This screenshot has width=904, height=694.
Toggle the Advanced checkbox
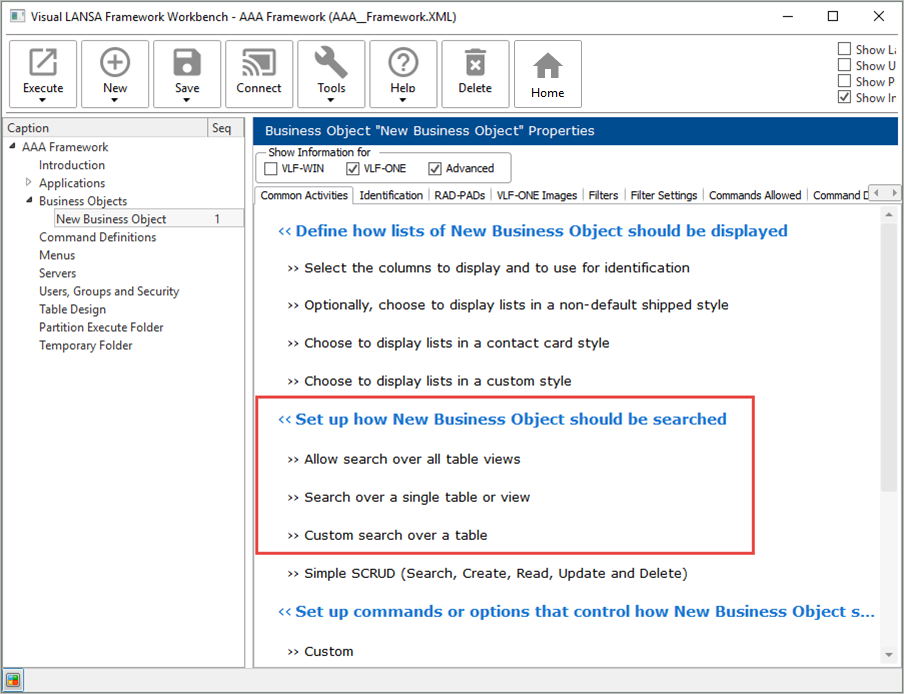435,169
